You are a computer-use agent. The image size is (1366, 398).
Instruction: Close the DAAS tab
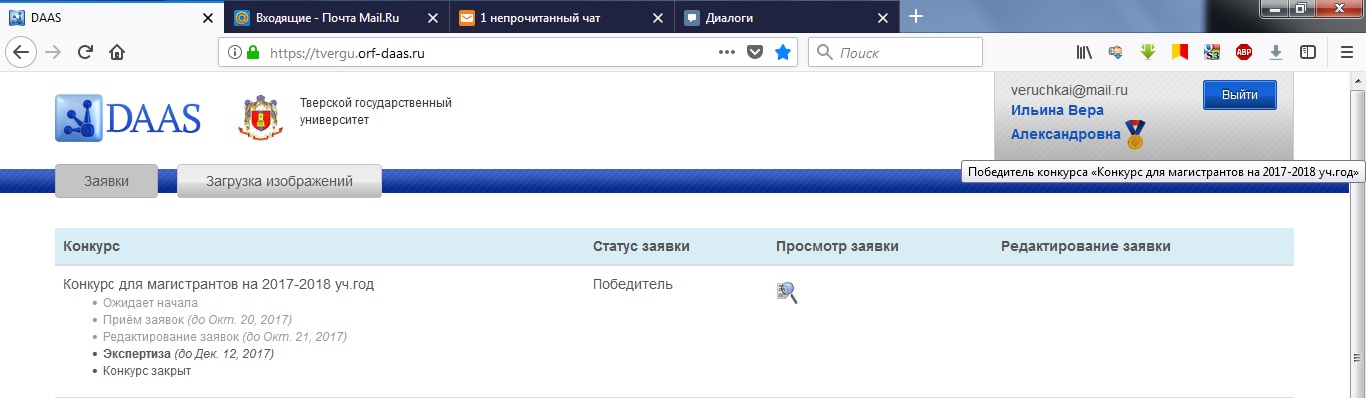[x=207, y=18]
